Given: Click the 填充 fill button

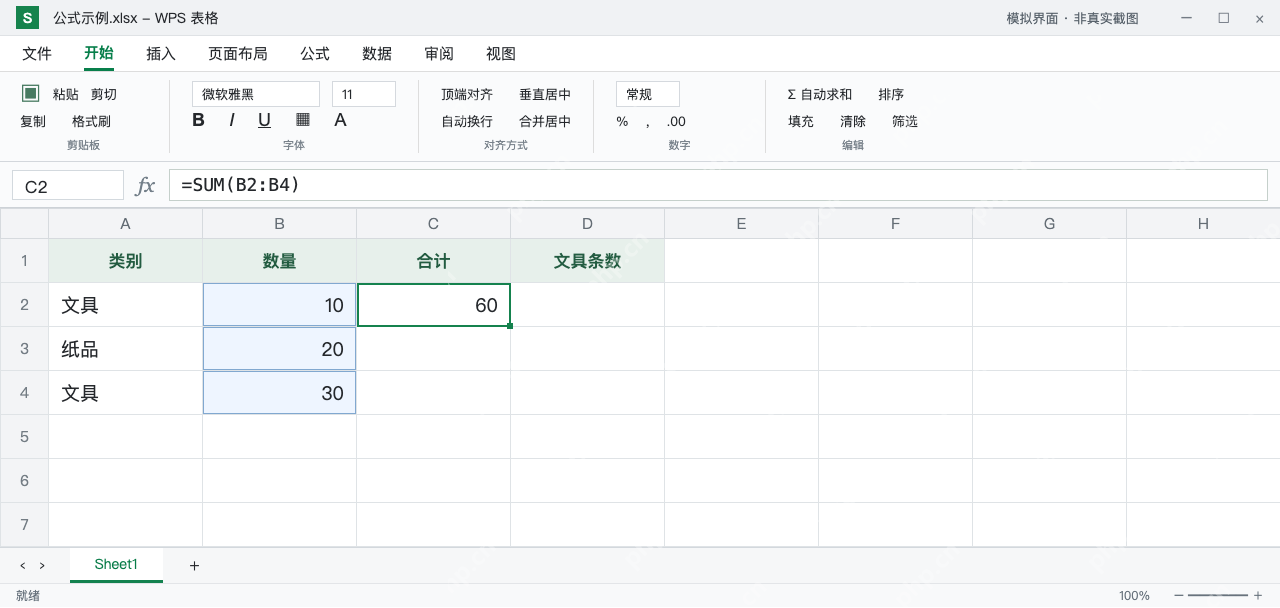Looking at the screenshot, I should (x=801, y=121).
